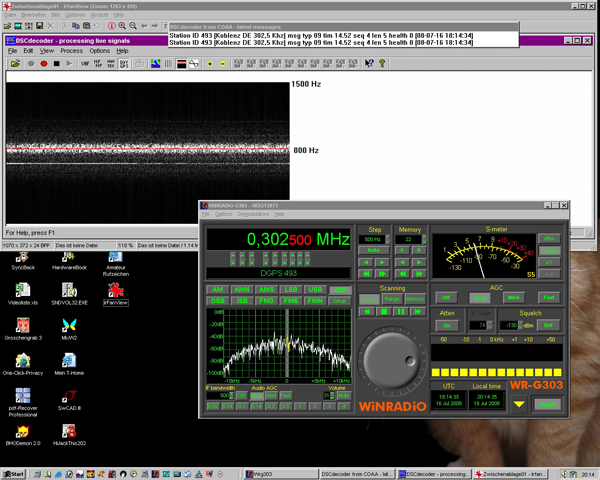Click WinRadio On/Off power button

click(x=548, y=404)
